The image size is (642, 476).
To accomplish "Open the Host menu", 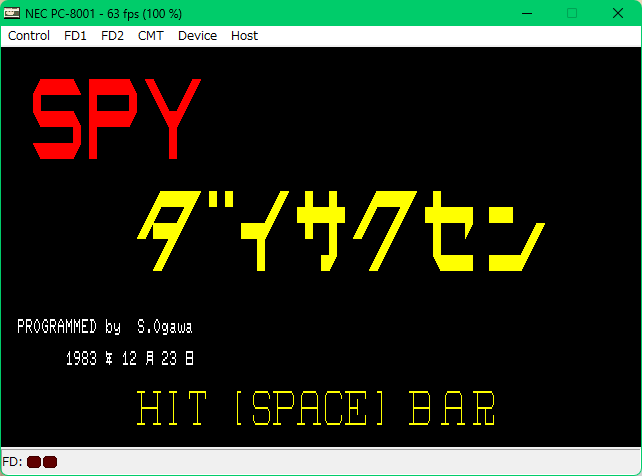I will 244,36.
